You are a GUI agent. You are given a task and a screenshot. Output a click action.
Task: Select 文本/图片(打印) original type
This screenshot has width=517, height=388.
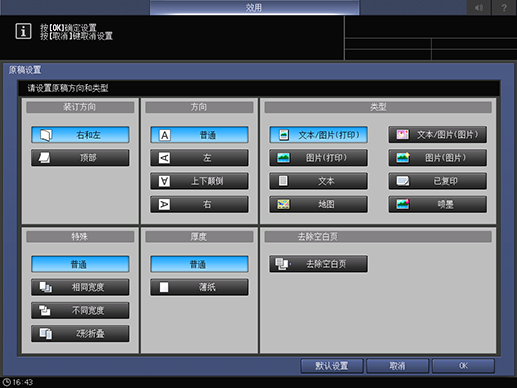(318, 135)
